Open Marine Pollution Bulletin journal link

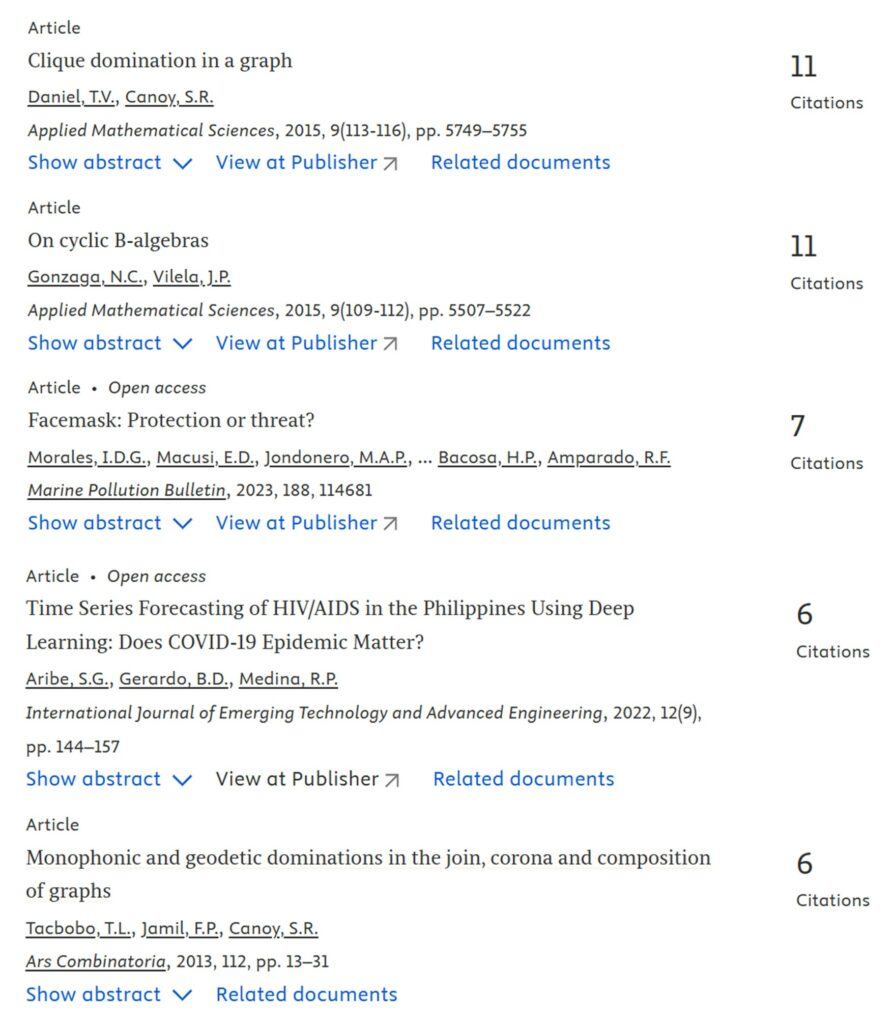click(x=127, y=490)
